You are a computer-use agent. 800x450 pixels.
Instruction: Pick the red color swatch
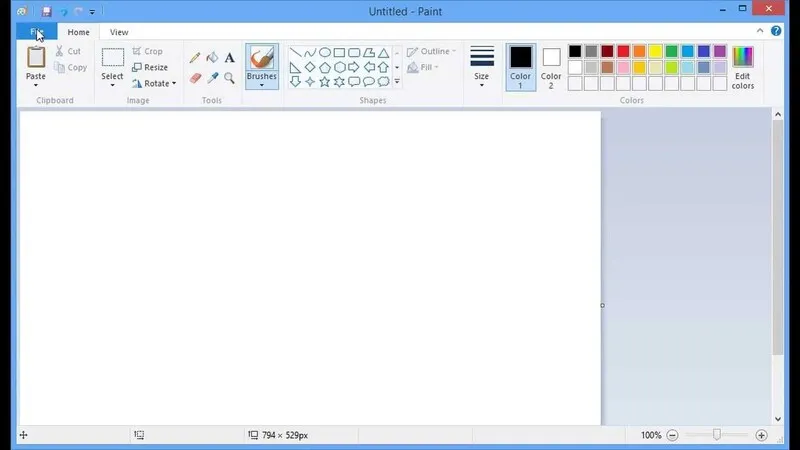(623, 51)
